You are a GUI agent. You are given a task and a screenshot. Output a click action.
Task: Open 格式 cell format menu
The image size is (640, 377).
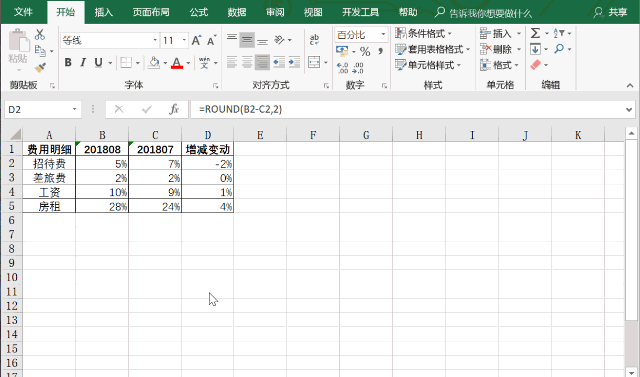(500, 65)
